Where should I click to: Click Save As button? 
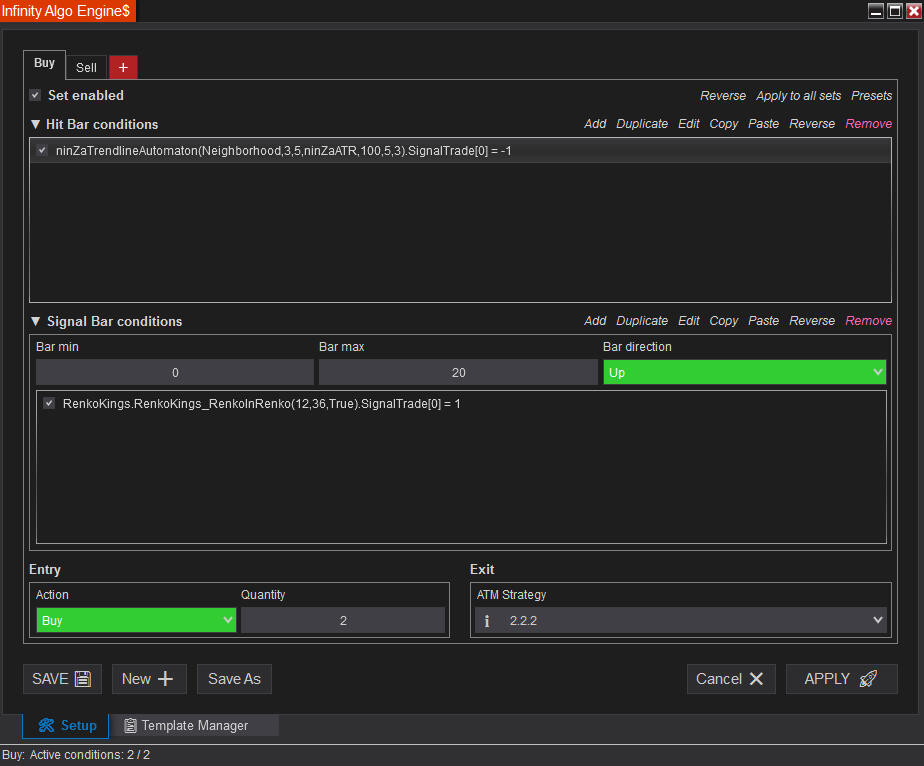click(x=234, y=679)
